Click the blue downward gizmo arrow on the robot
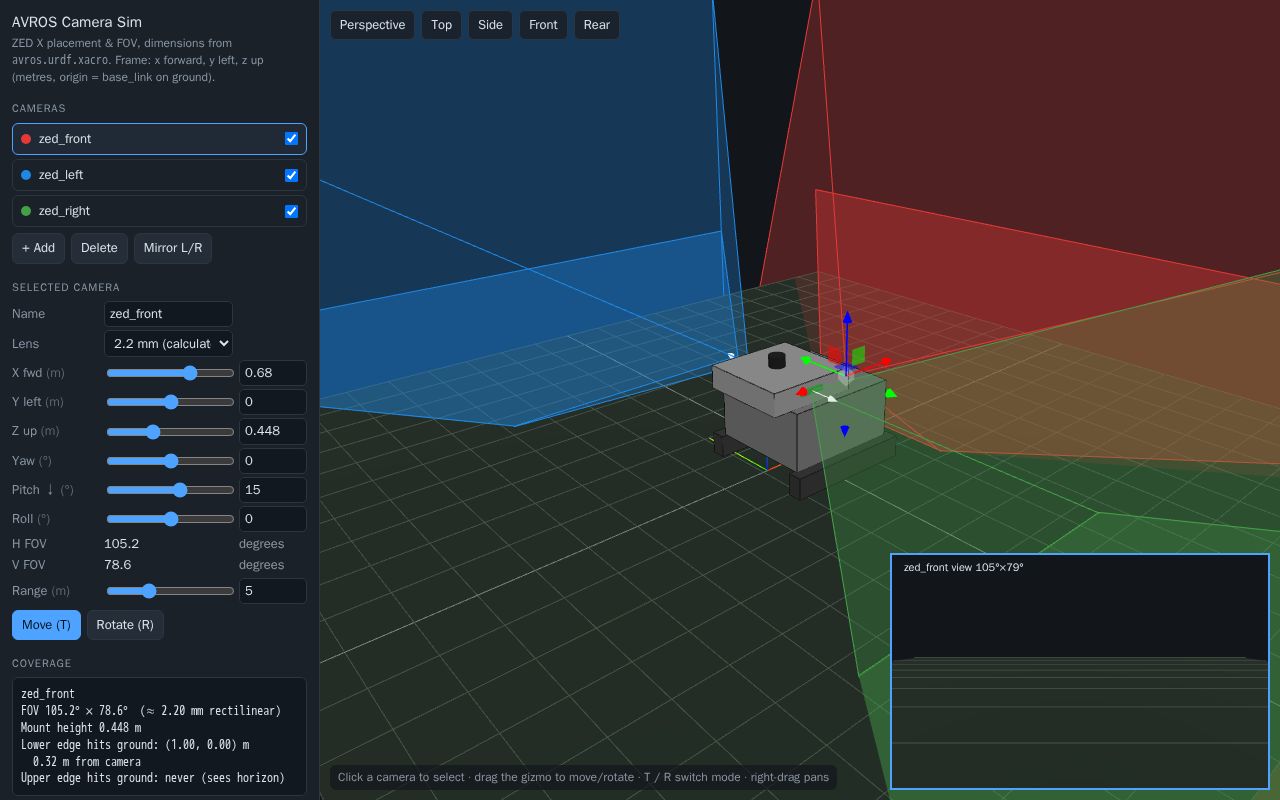Viewport: 1280px width, 800px height. click(x=845, y=431)
